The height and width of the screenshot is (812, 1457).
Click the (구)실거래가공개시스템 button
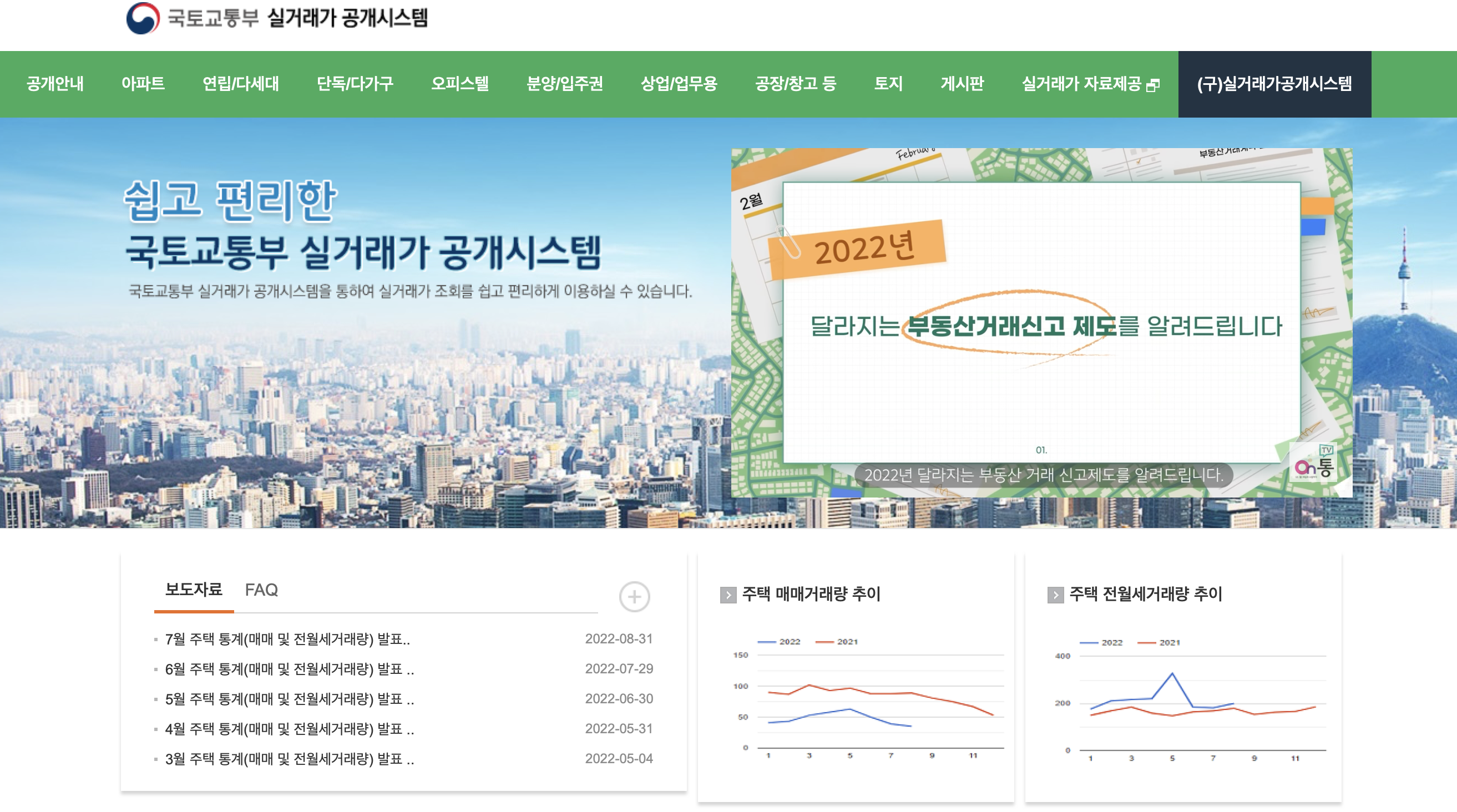[x=1275, y=84]
